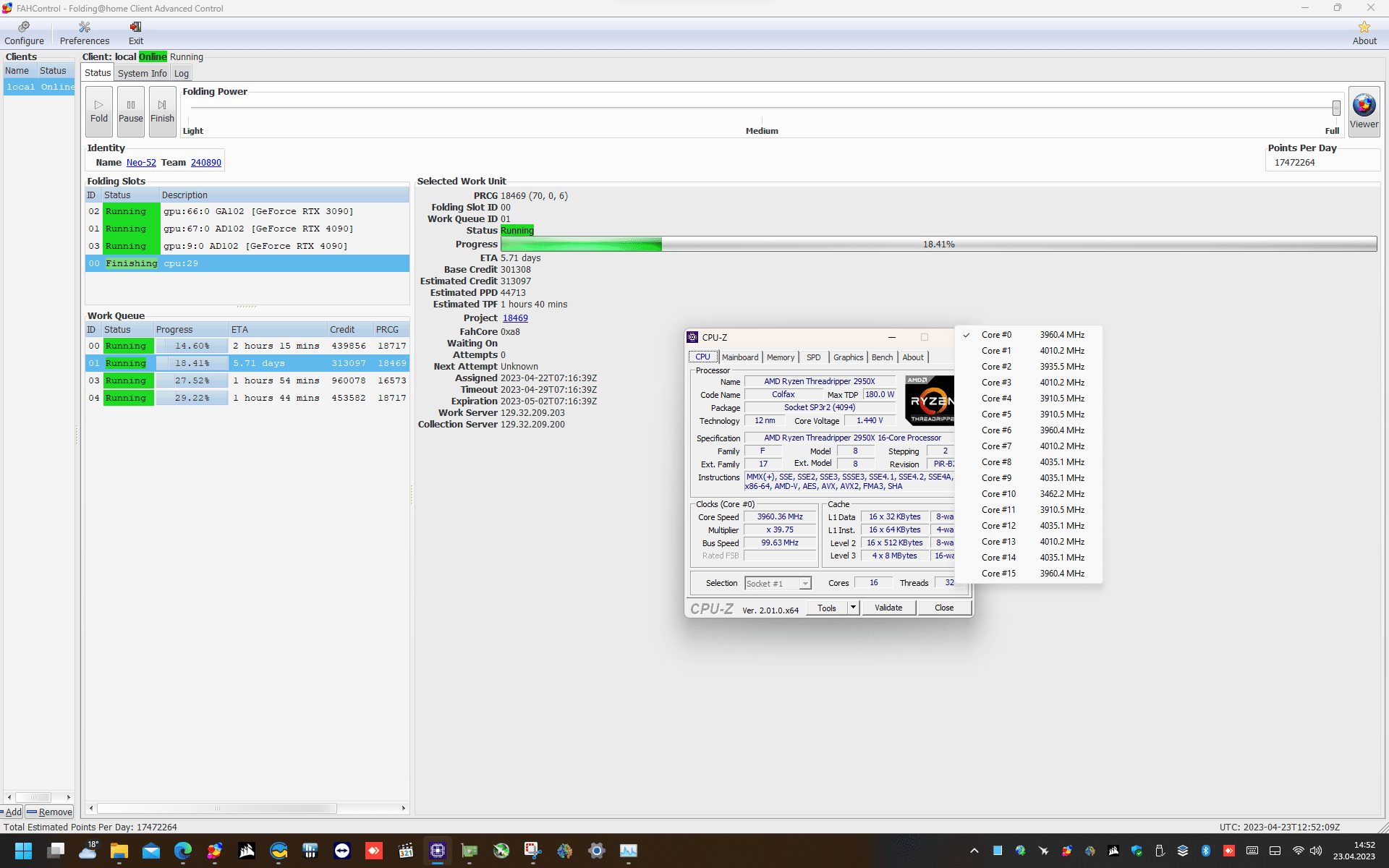Select the local client in Clients list

pos(39,87)
